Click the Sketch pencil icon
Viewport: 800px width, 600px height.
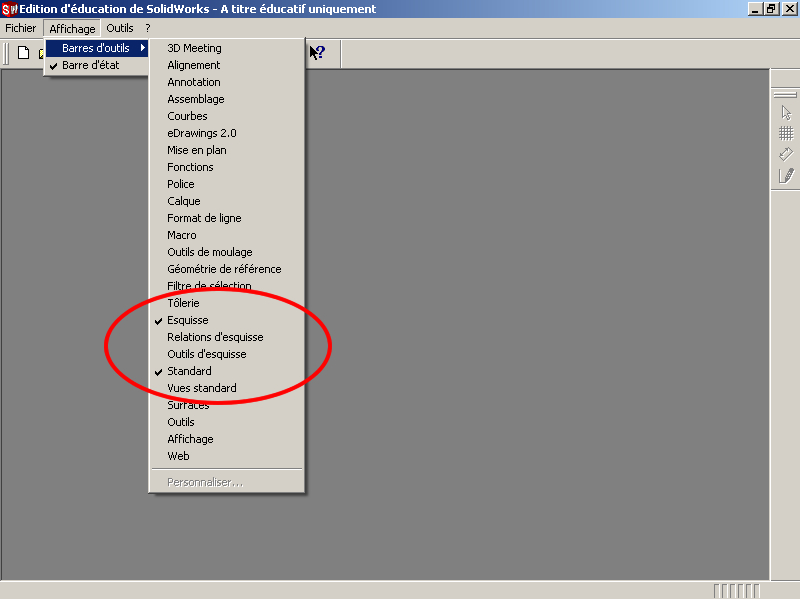[786, 176]
